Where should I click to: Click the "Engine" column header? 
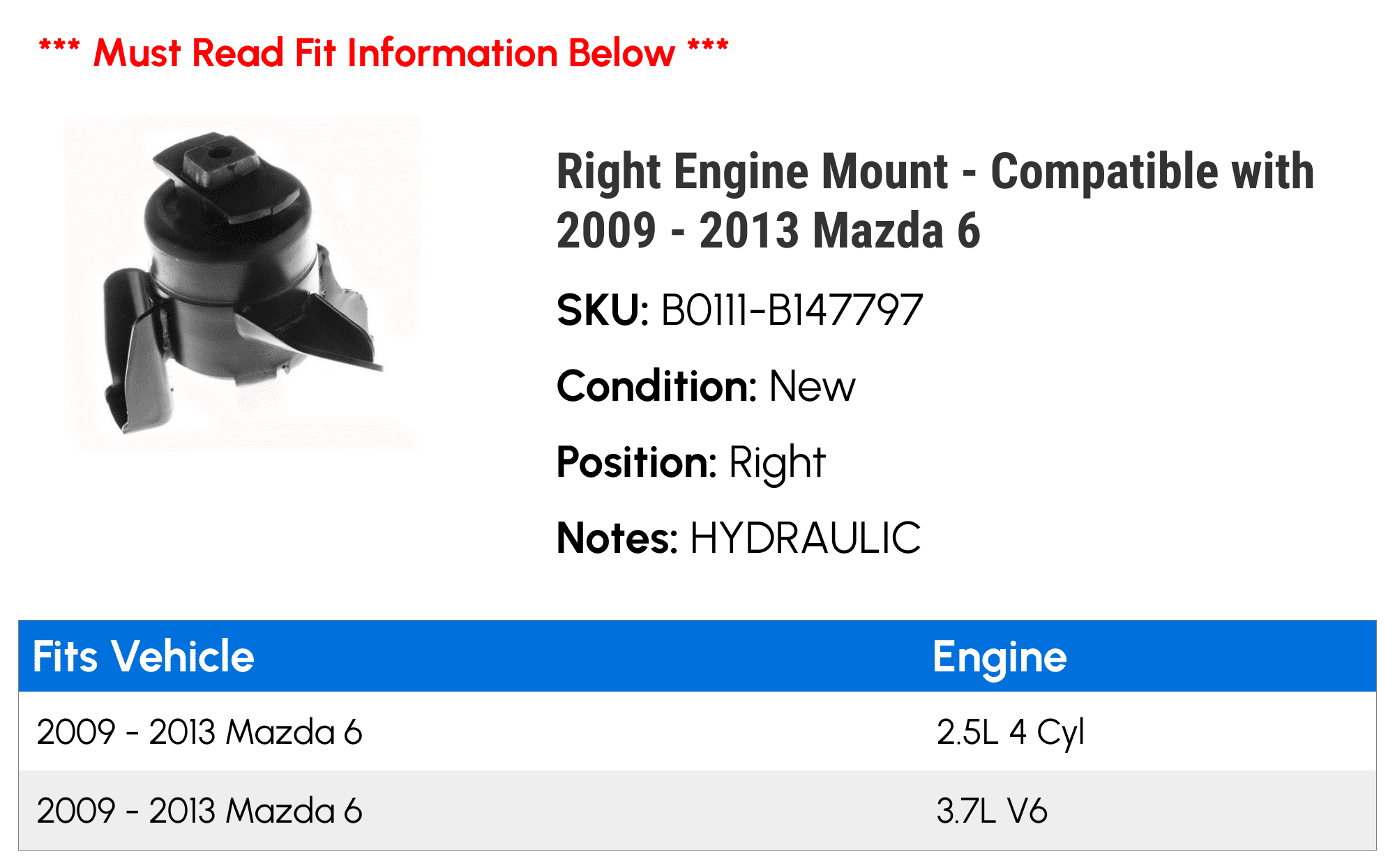coord(1000,657)
